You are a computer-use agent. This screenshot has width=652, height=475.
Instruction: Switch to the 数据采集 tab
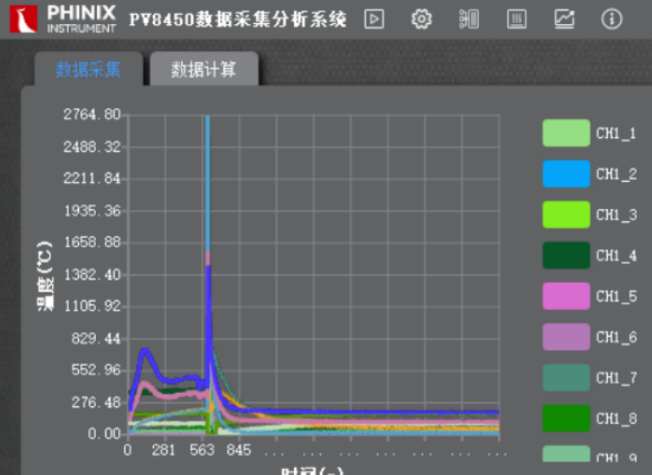point(88,69)
